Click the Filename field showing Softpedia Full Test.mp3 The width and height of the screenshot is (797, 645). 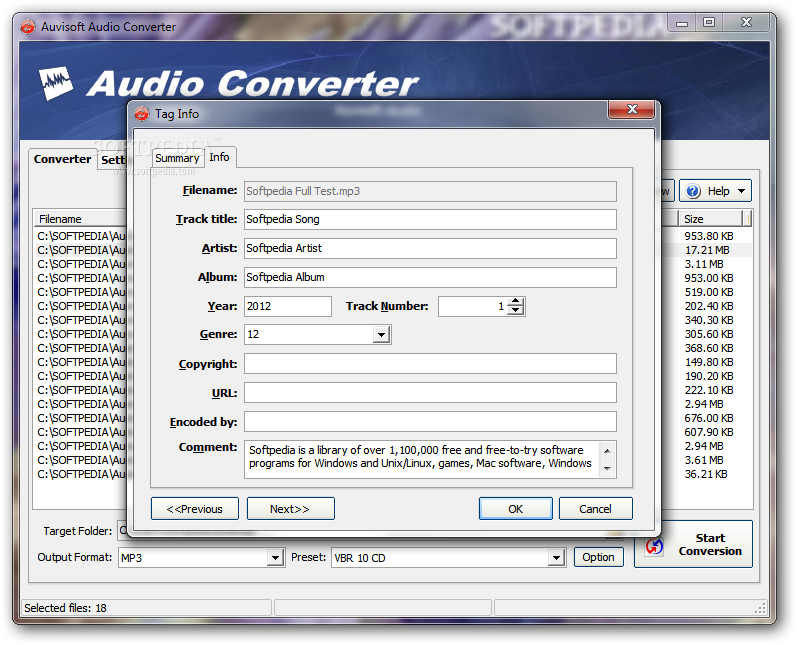[430, 192]
